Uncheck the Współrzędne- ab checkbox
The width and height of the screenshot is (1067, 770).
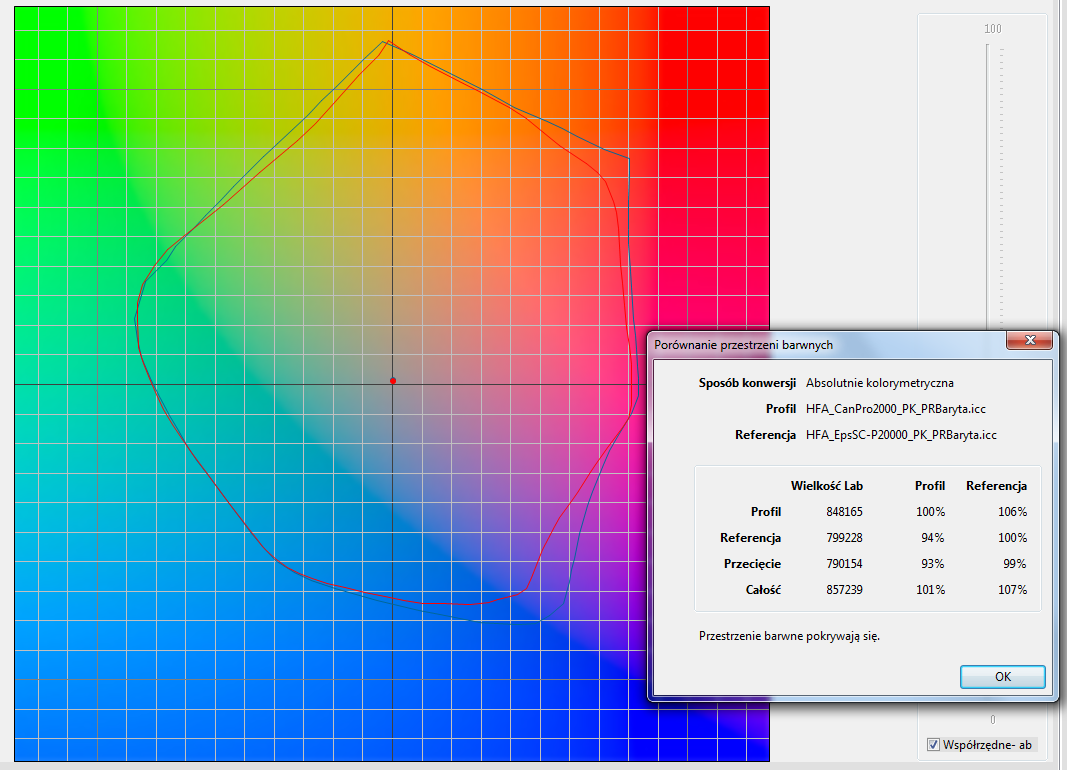(x=933, y=745)
